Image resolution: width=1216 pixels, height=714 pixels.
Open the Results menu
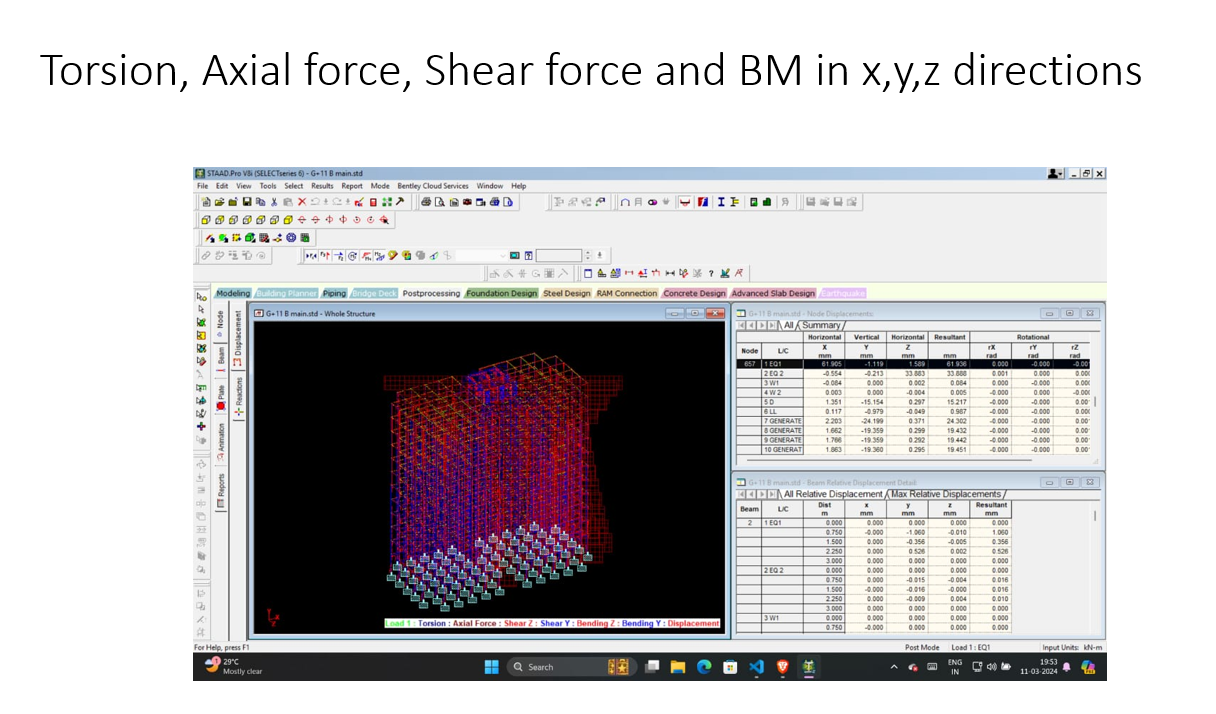322,186
